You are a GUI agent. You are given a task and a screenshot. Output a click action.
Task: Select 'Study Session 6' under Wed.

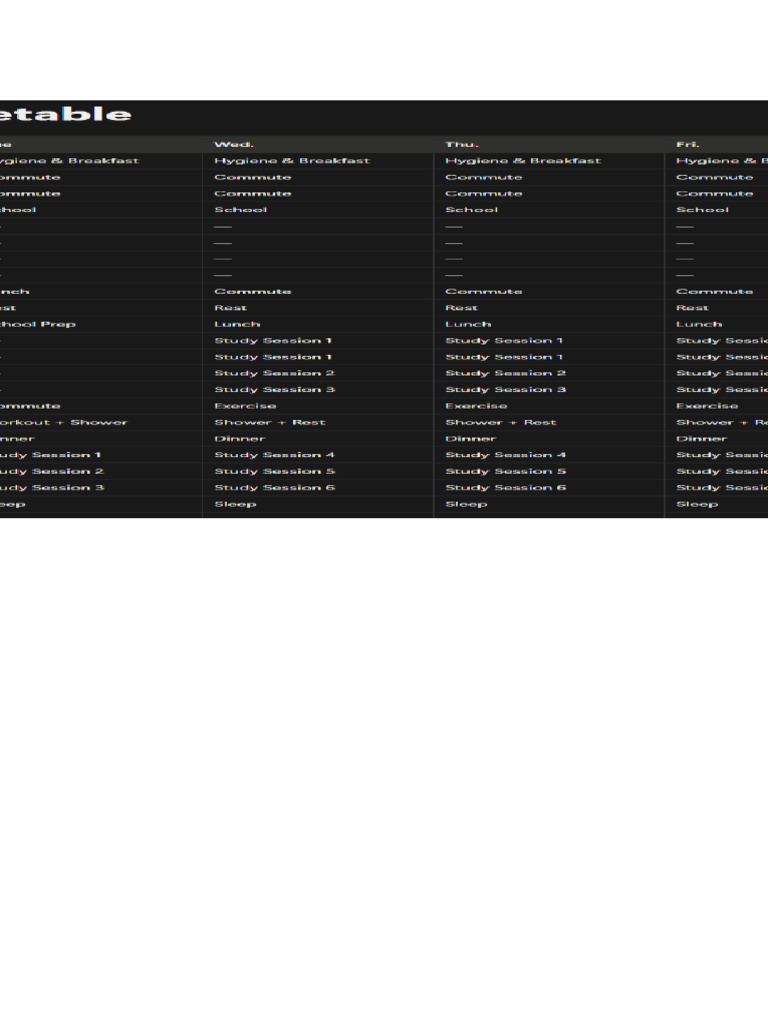tap(274, 487)
